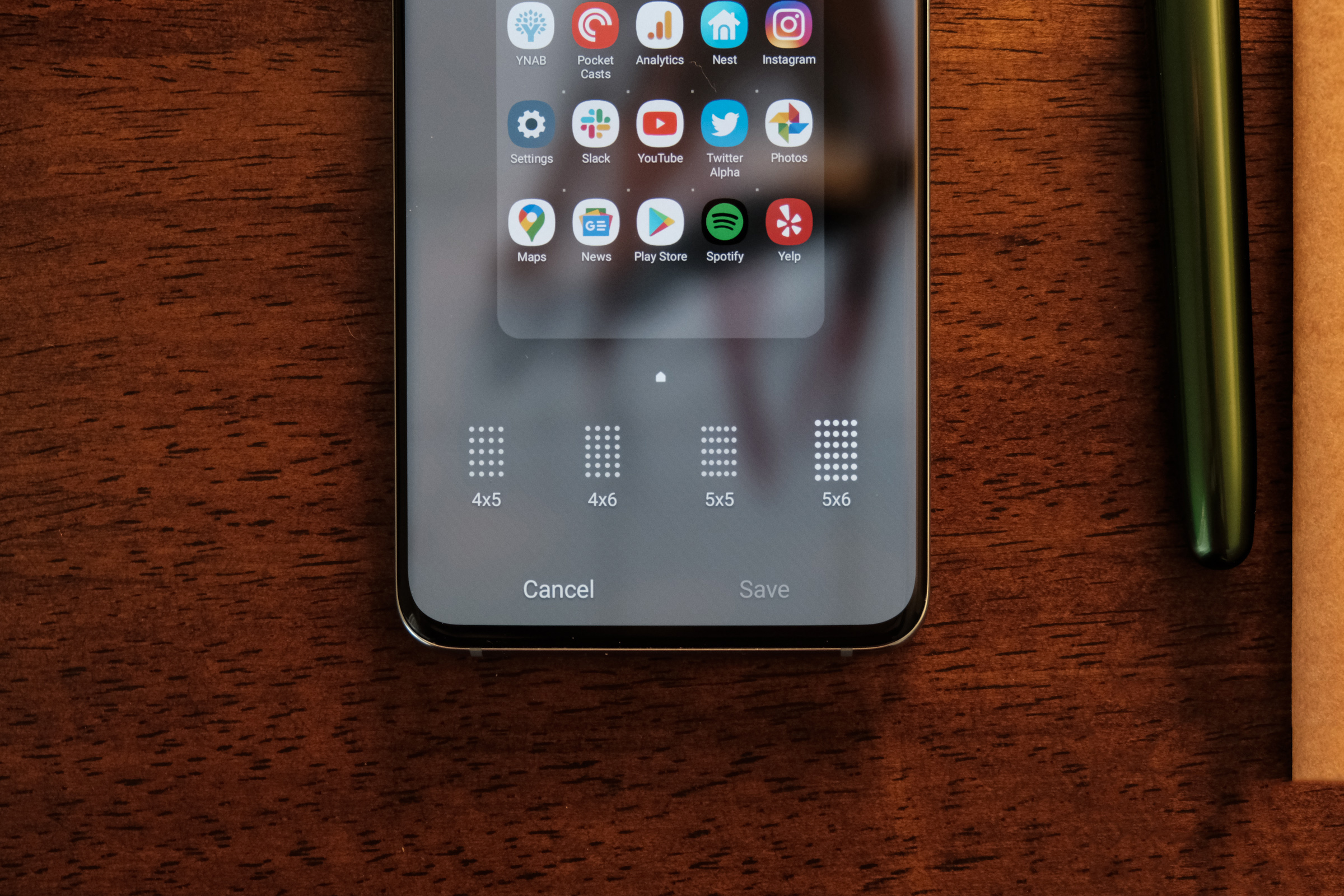
Task: Open Google Photos app
Action: coord(789,129)
